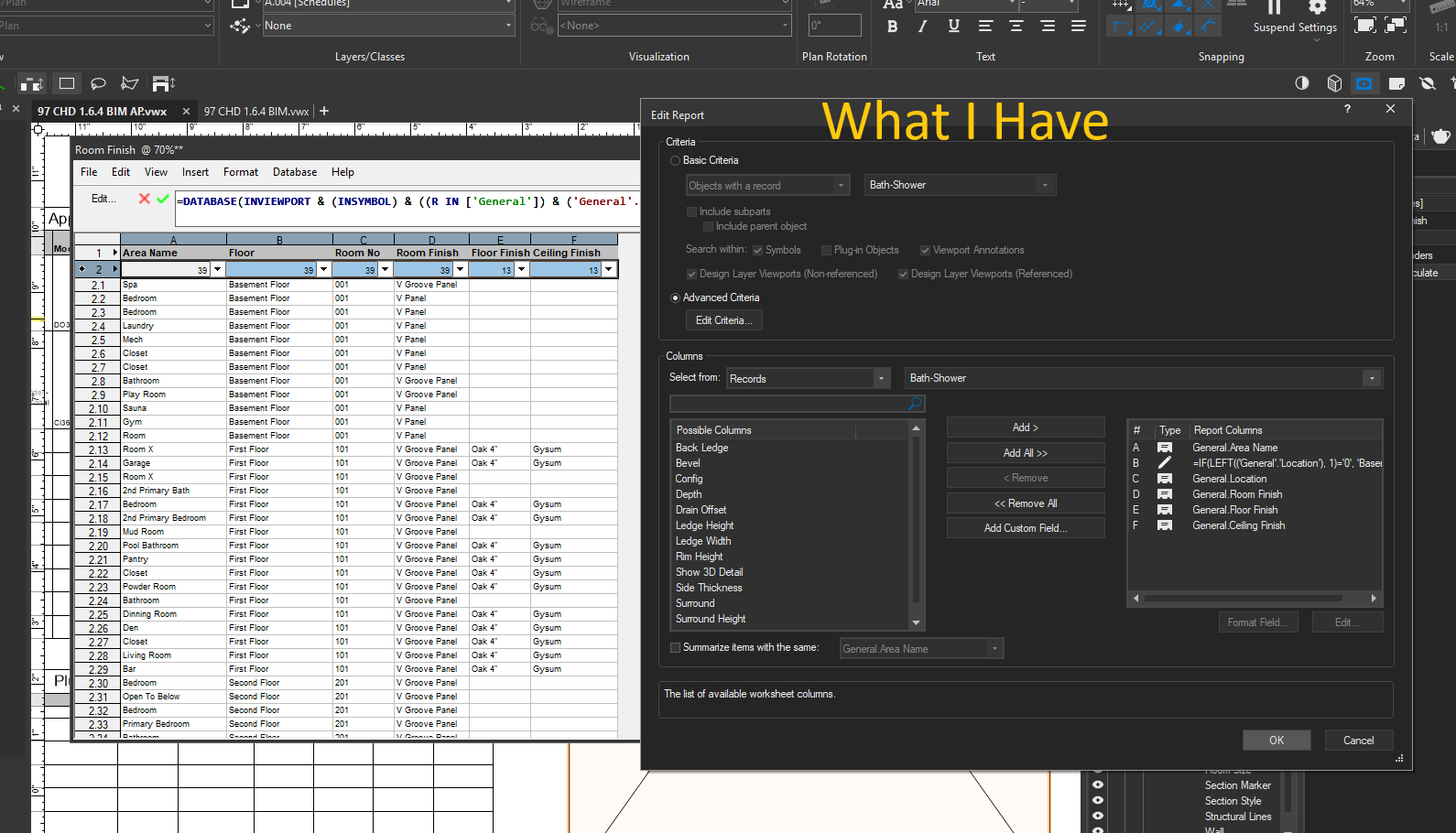Click the Add Custom Field button
This screenshot has width=1456, height=833.
[x=1025, y=528]
